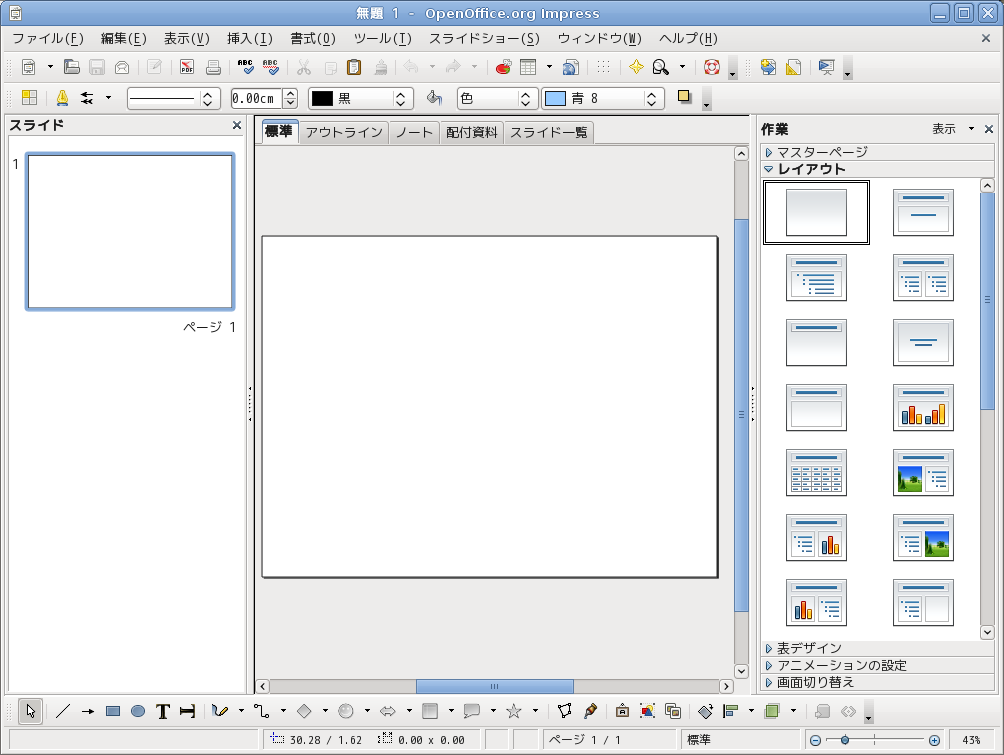Open the スライドショー menu
This screenshot has height=755, width=1004.
484,39
